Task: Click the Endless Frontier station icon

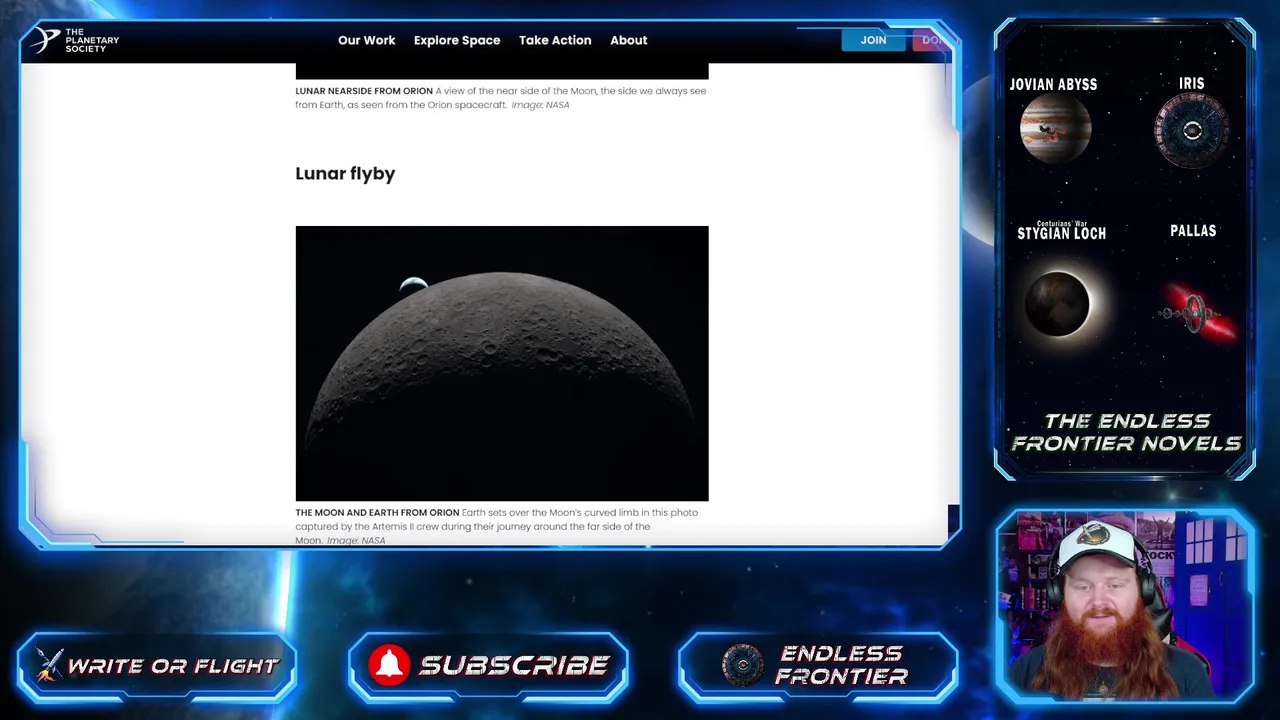Action: pos(743,665)
